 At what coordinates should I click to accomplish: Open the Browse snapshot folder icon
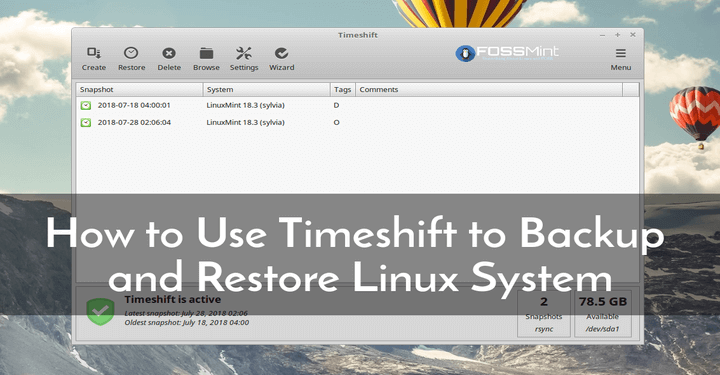coord(206,59)
